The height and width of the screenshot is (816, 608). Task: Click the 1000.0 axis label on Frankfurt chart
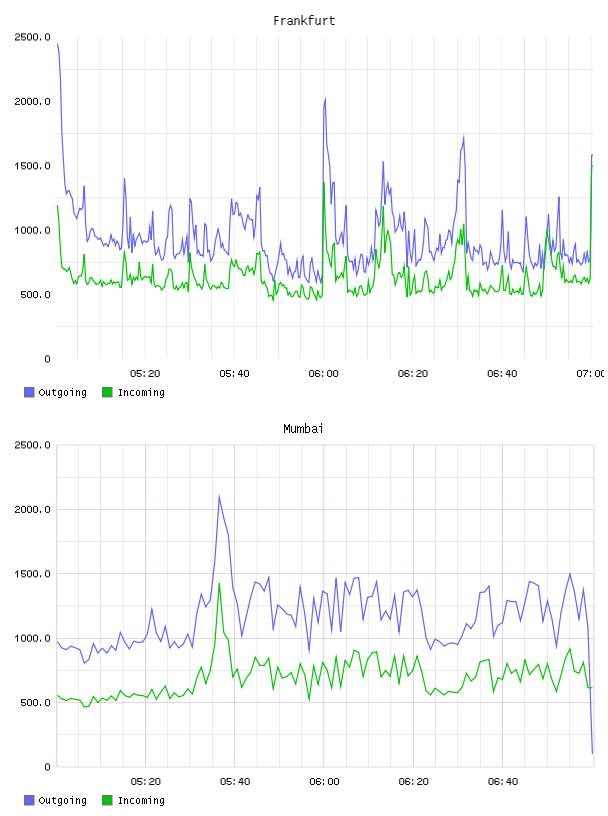32,231
